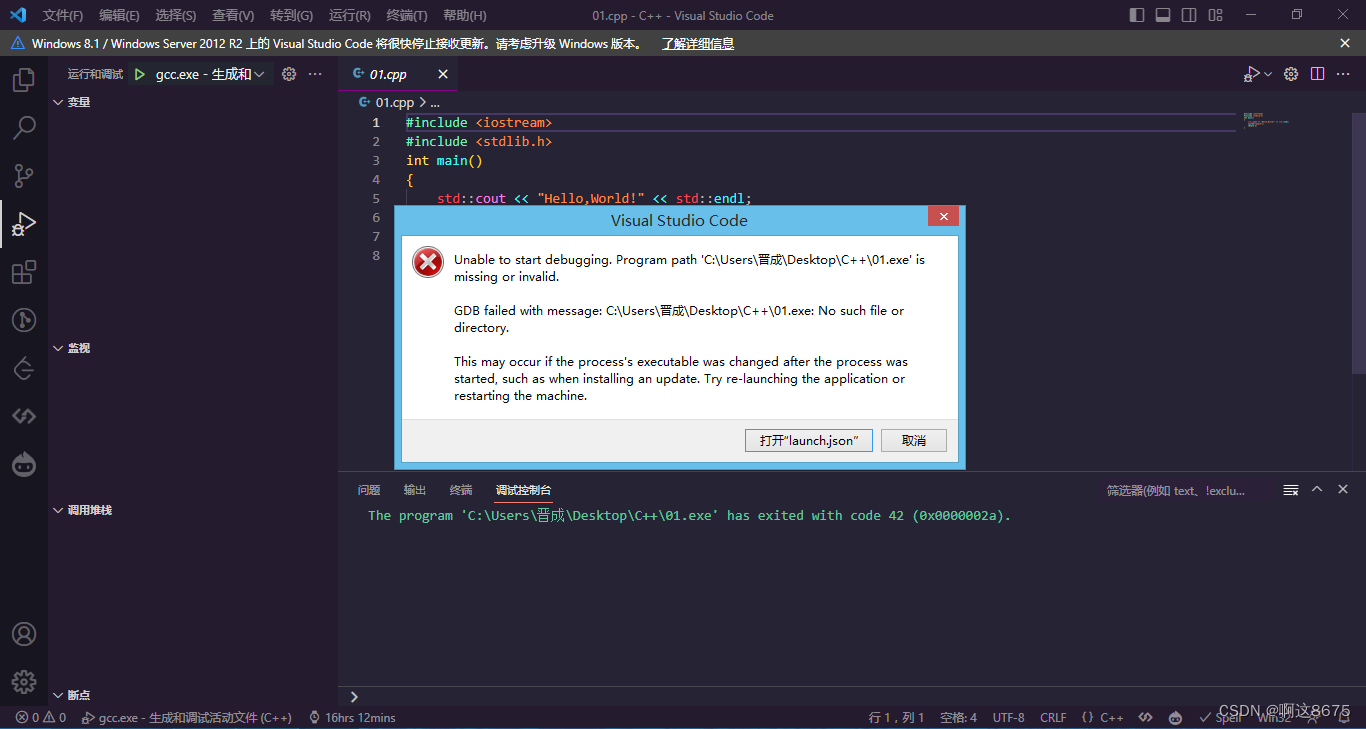Click the 打开"launch.json" dialog button
The width and height of the screenshot is (1366, 729).
809,440
